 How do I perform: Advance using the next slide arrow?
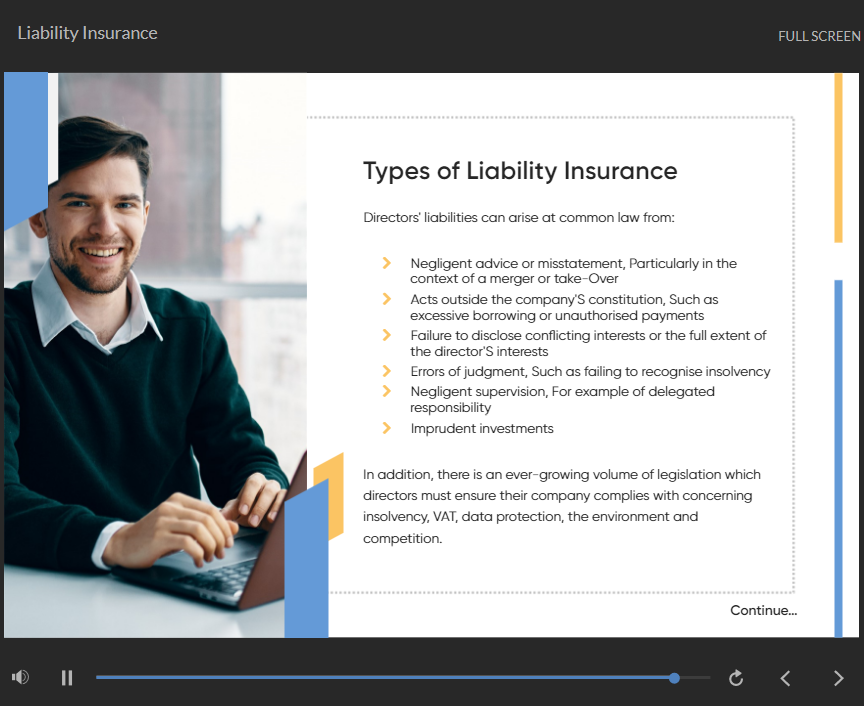pos(838,678)
